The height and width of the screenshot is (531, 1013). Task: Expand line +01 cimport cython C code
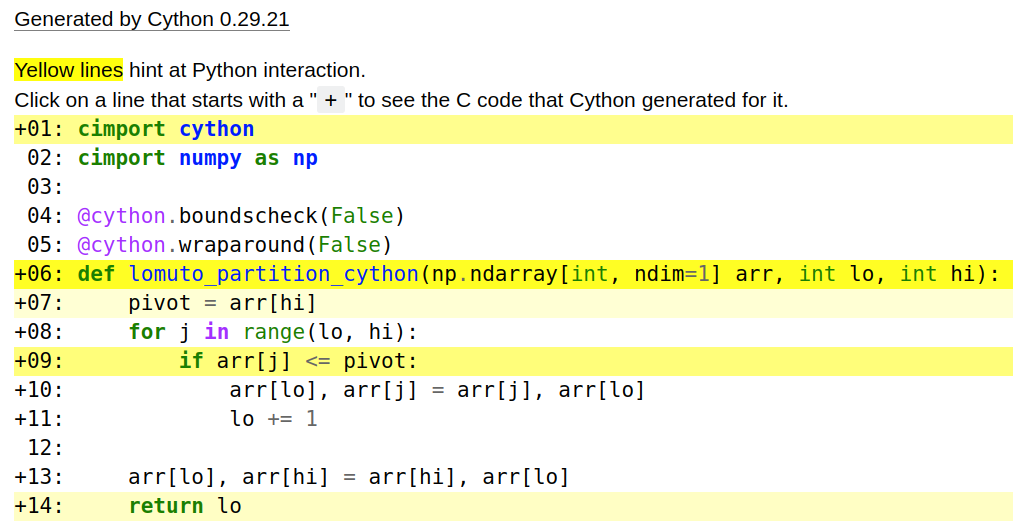tap(40, 129)
